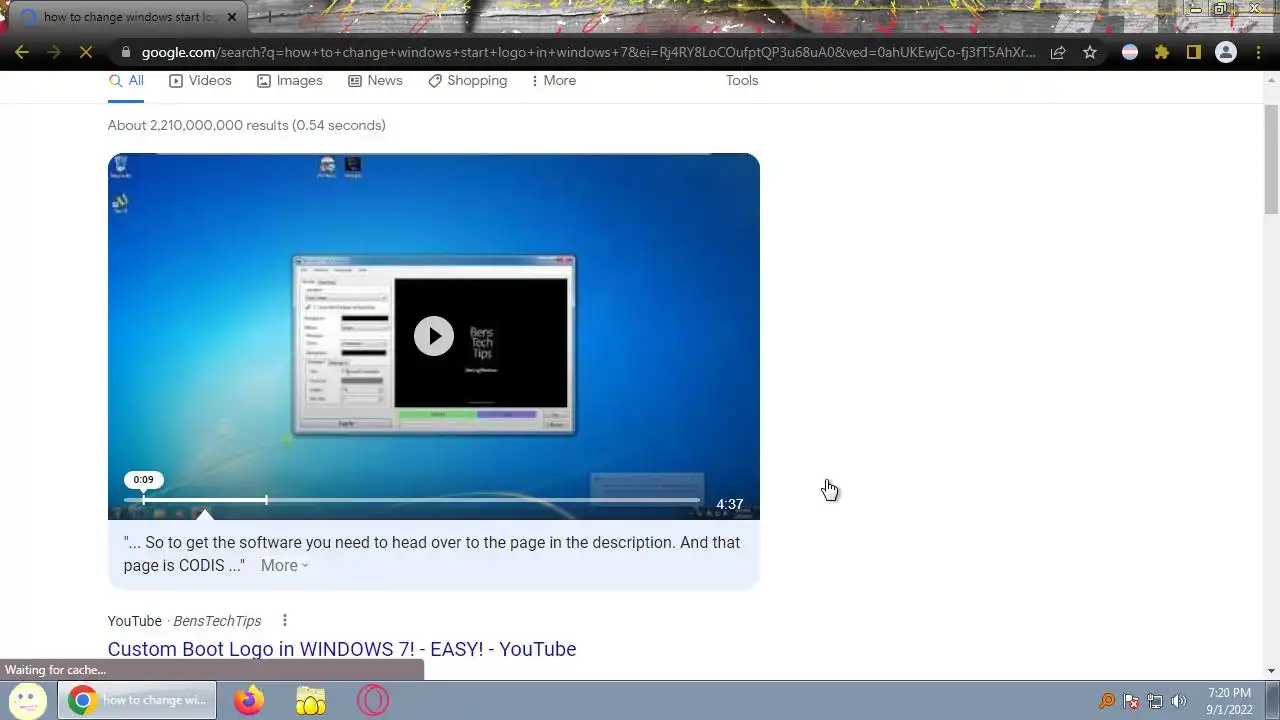Click the 4:37 video duration label
The image size is (1280, 720).
click(729, 505)
